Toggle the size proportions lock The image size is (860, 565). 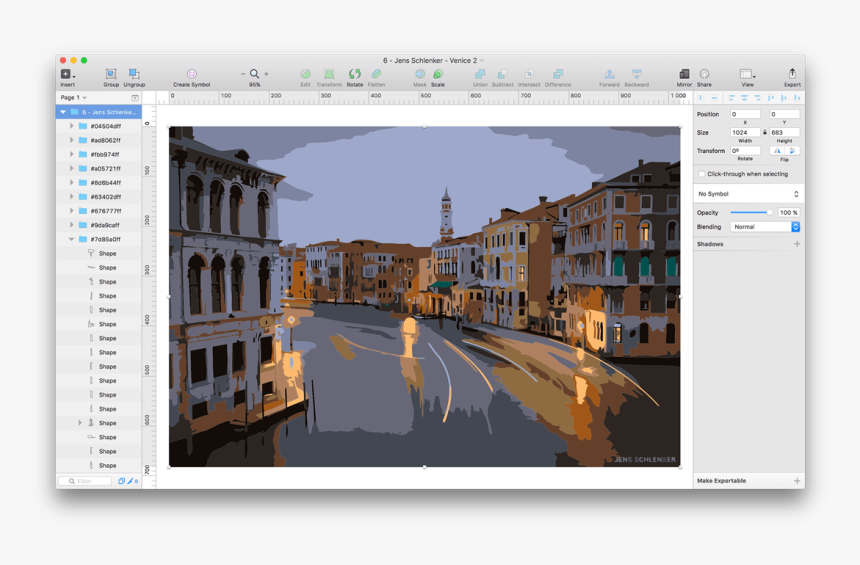pos(765,132)
